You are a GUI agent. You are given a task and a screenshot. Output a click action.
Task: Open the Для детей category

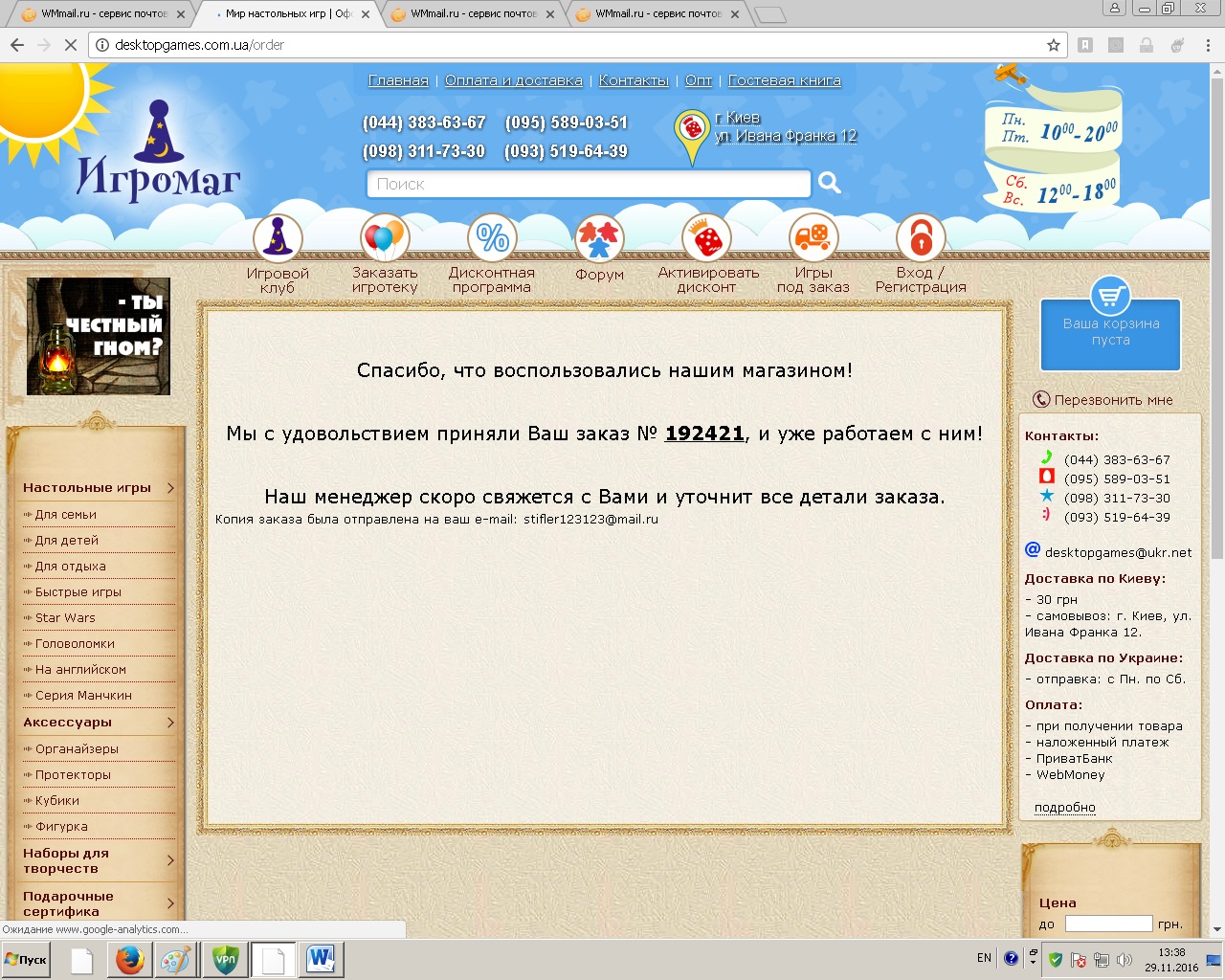click(67, 540)
